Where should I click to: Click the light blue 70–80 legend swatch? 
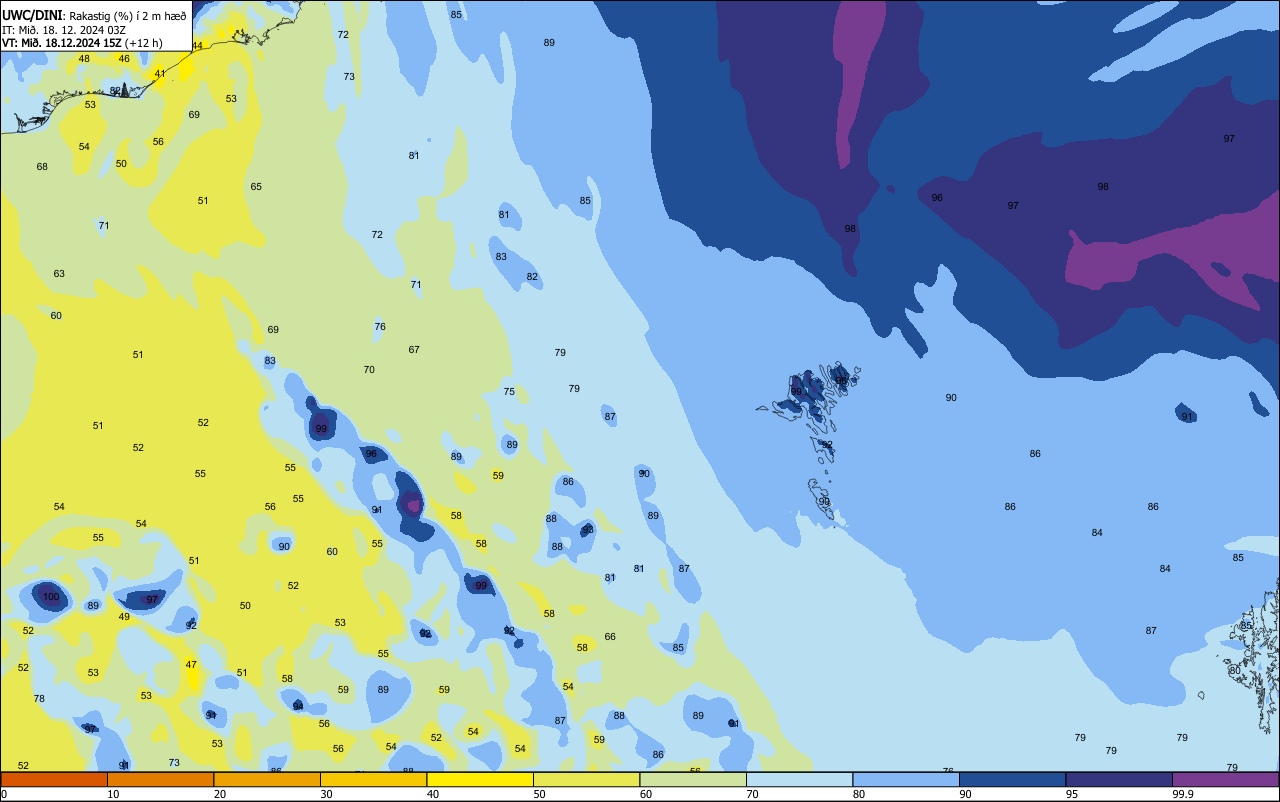(x=799, y=779)
